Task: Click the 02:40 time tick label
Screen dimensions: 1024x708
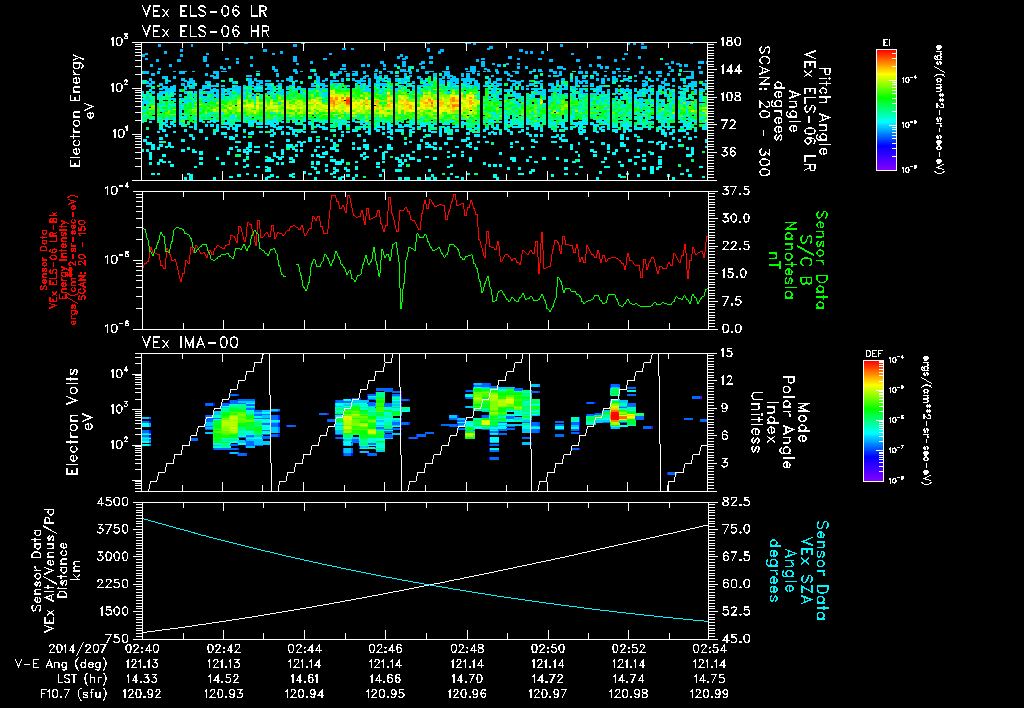Action: [x=142, y=650]
